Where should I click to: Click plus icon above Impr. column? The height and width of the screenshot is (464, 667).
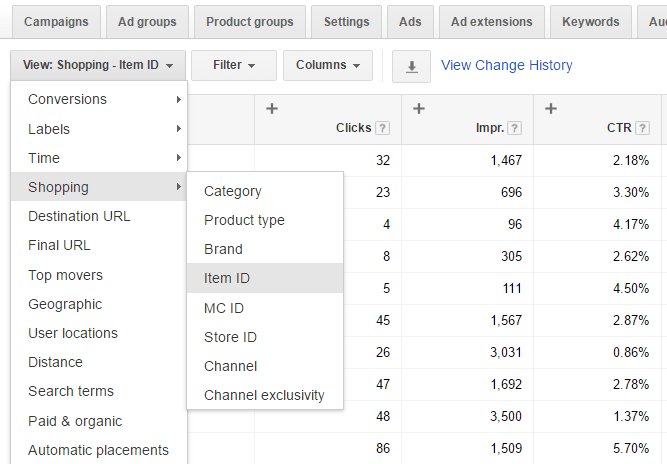coord(418,108)
